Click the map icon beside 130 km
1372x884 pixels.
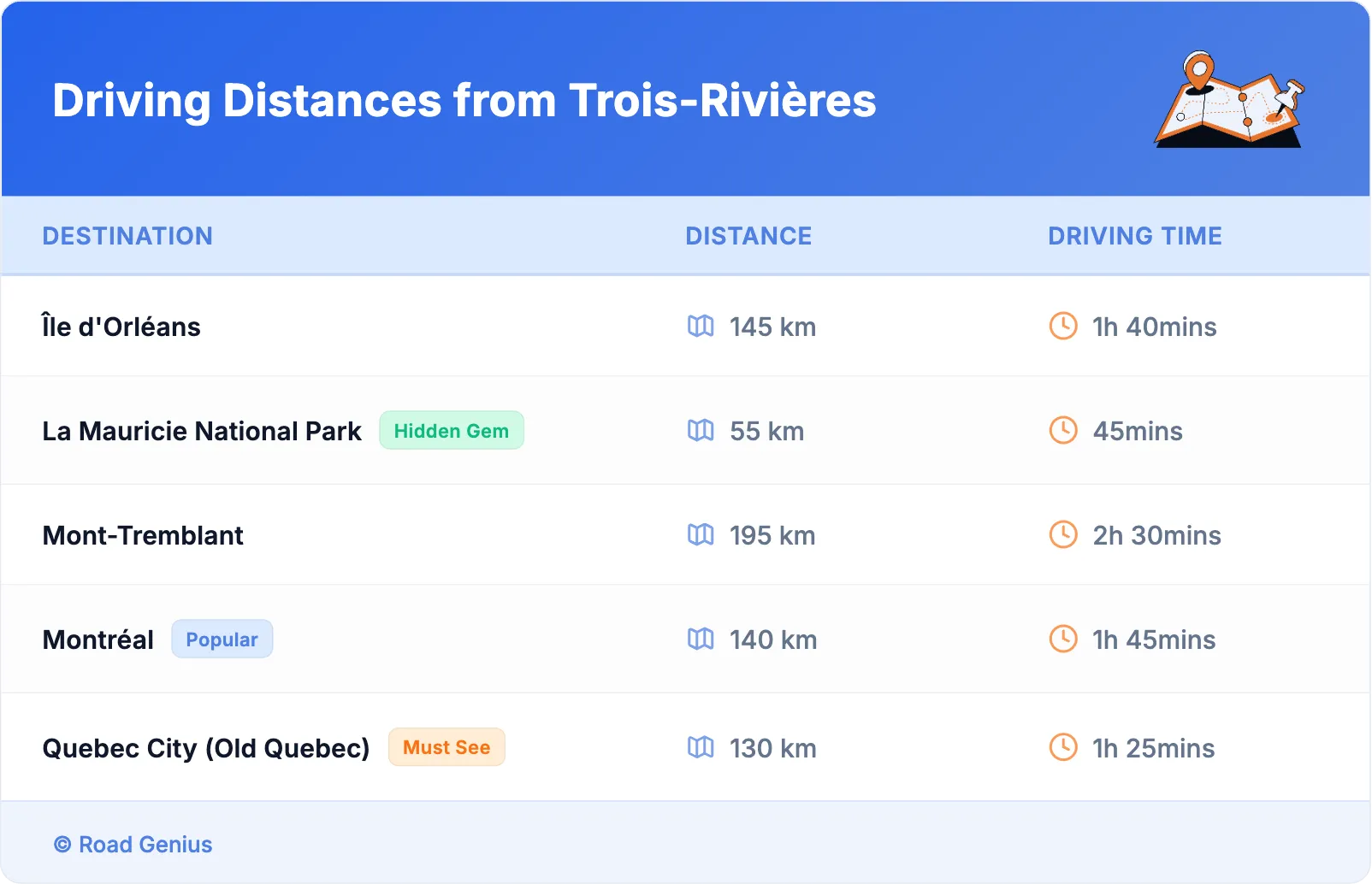pos(701,747)
